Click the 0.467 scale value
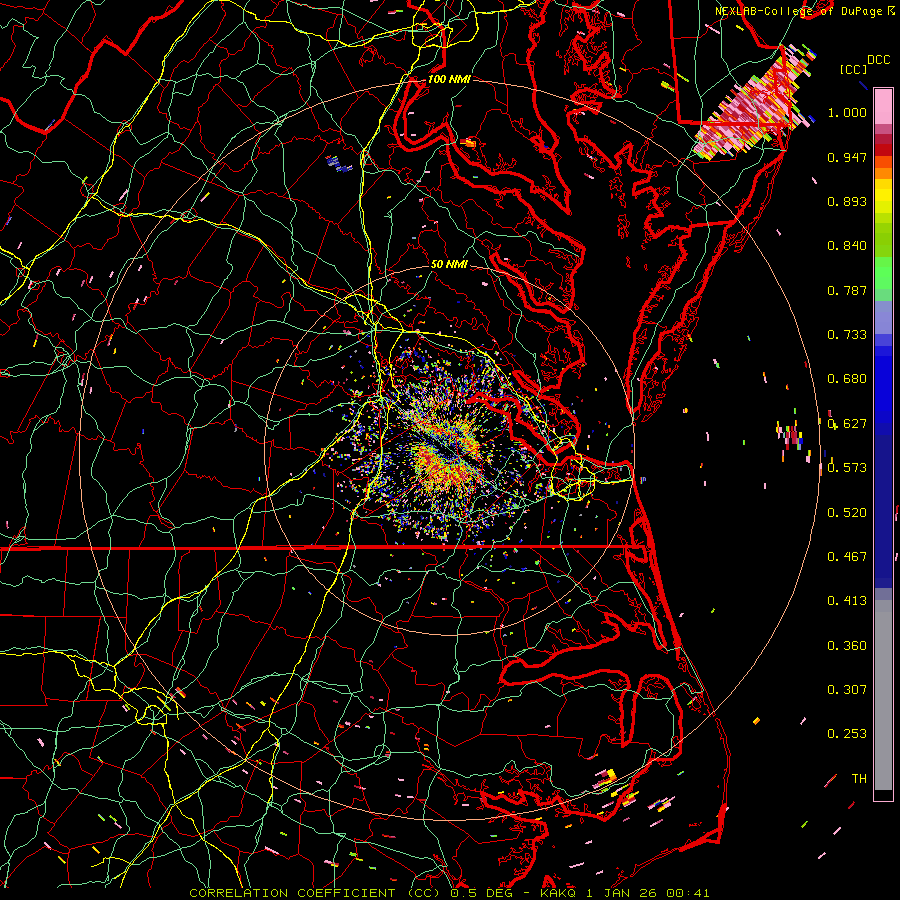Screen dimensions: 900x900 (x=847, y=557)
